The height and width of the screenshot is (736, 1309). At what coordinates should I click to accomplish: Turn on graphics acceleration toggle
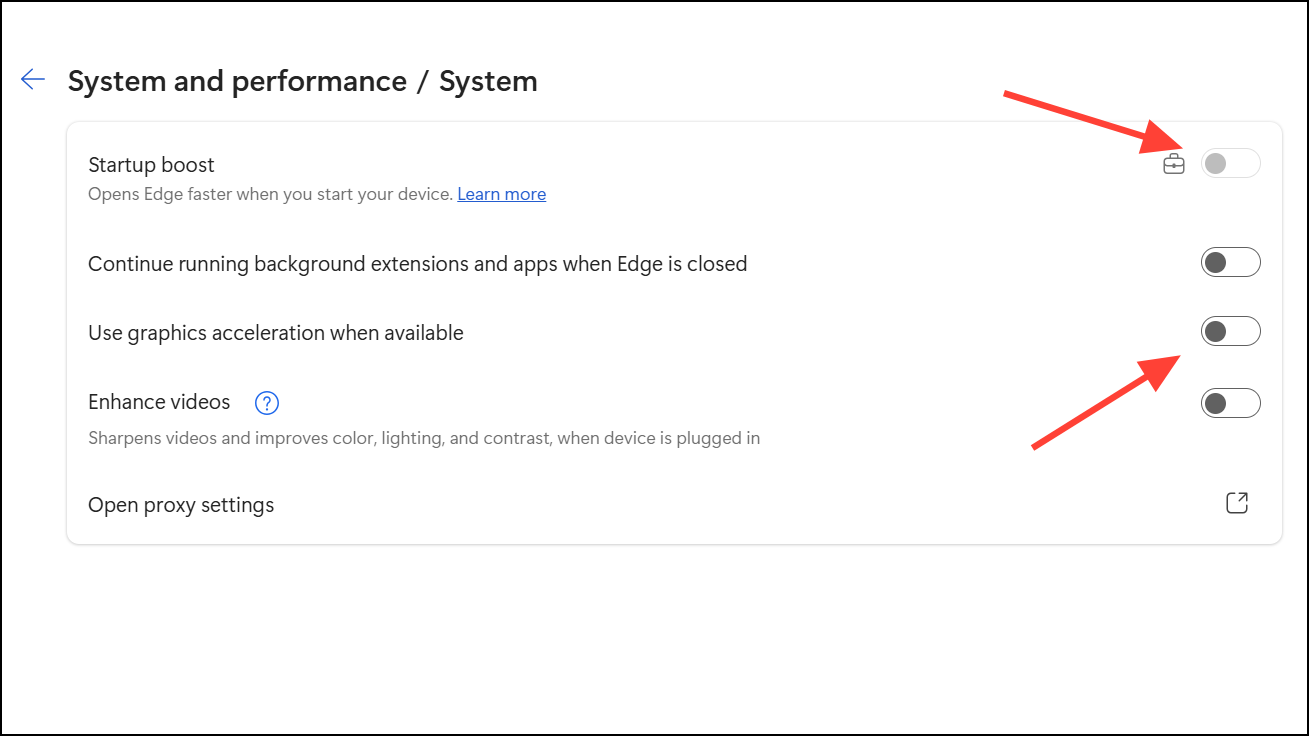tap(1230, 332)
